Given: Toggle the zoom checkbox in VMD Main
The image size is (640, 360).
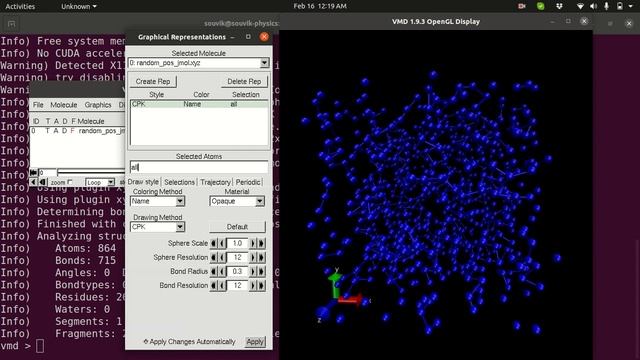Looking at the screenshot, I should (x=70, y=182).
